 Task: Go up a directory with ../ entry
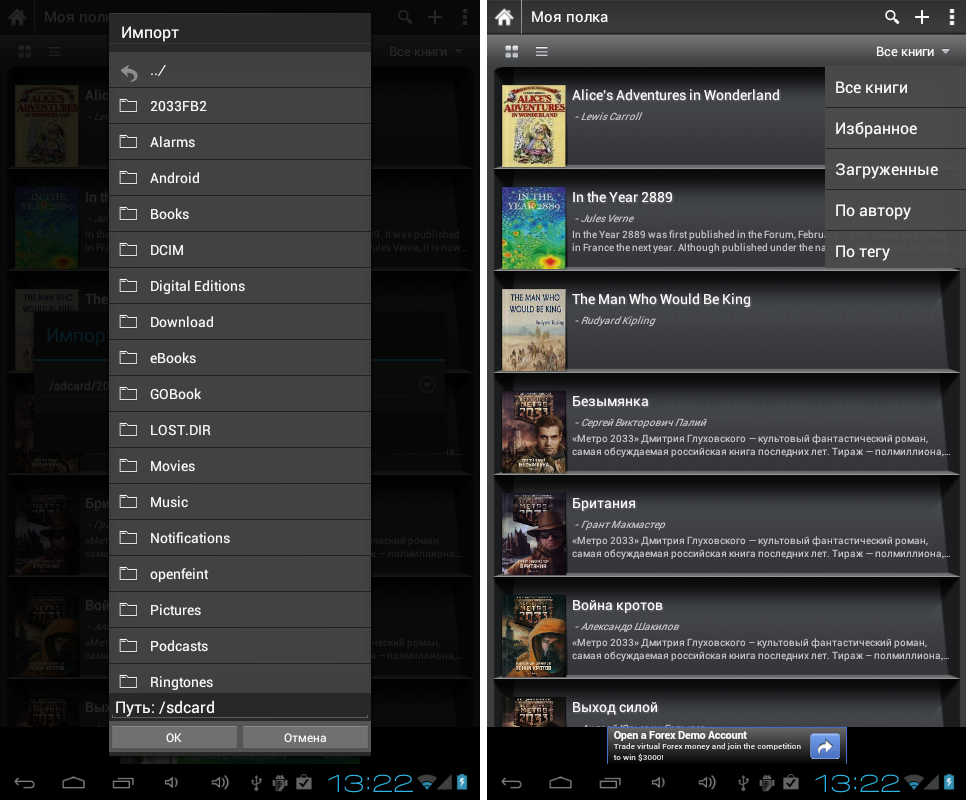click(x=240, y=70)
